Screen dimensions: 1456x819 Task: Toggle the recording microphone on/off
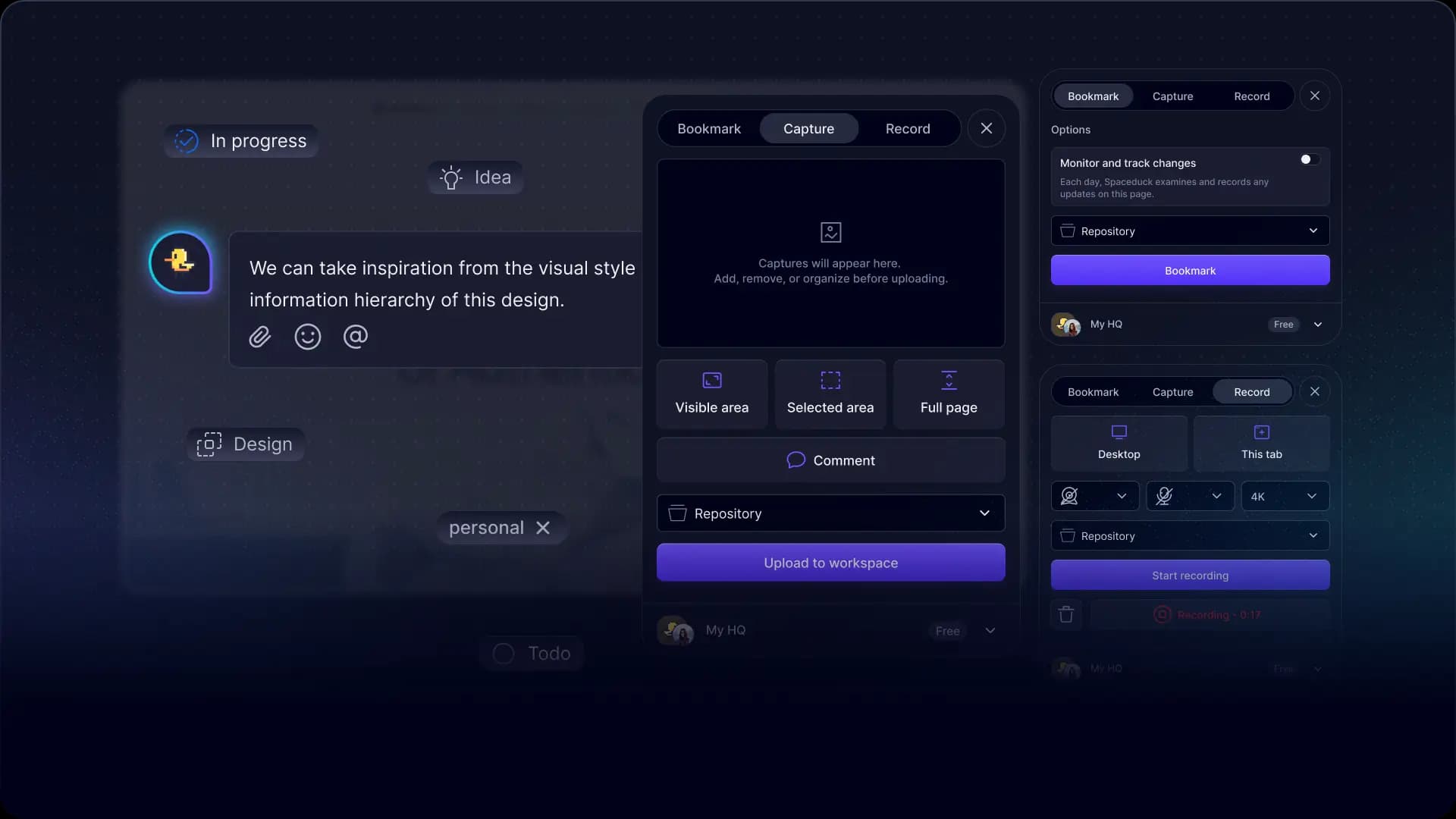click(1163, 496)
